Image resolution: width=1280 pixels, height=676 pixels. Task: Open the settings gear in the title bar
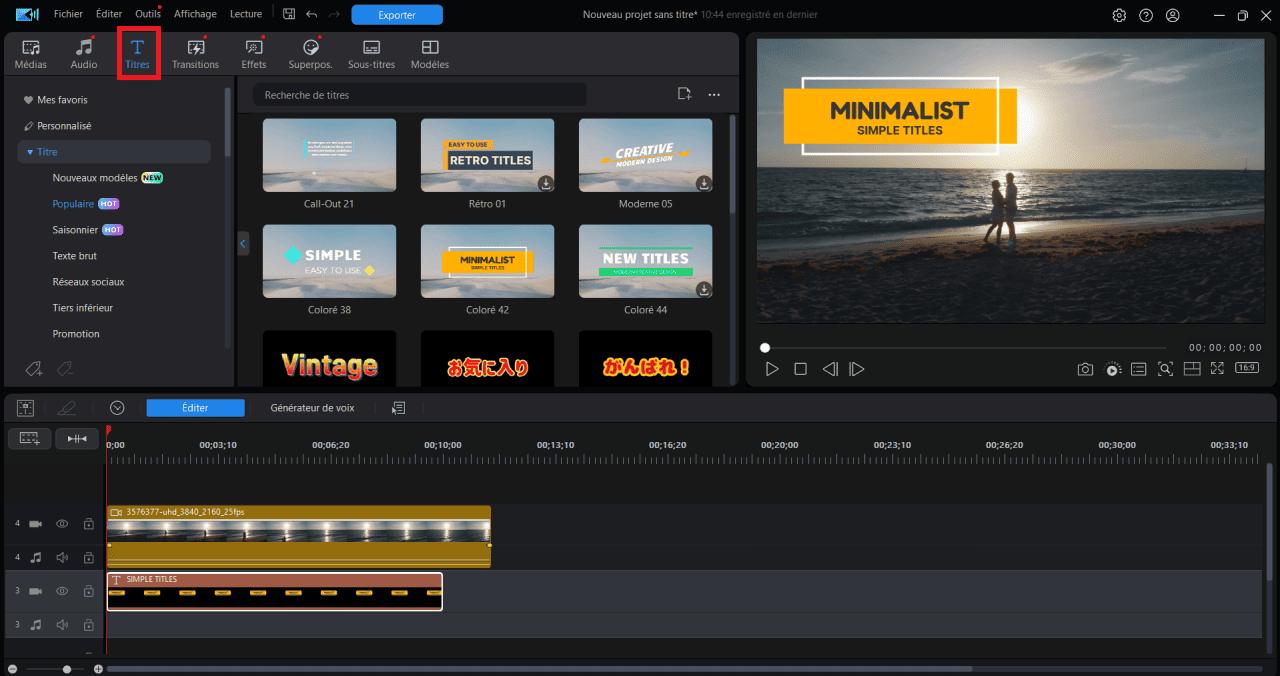pos(1119,15)
